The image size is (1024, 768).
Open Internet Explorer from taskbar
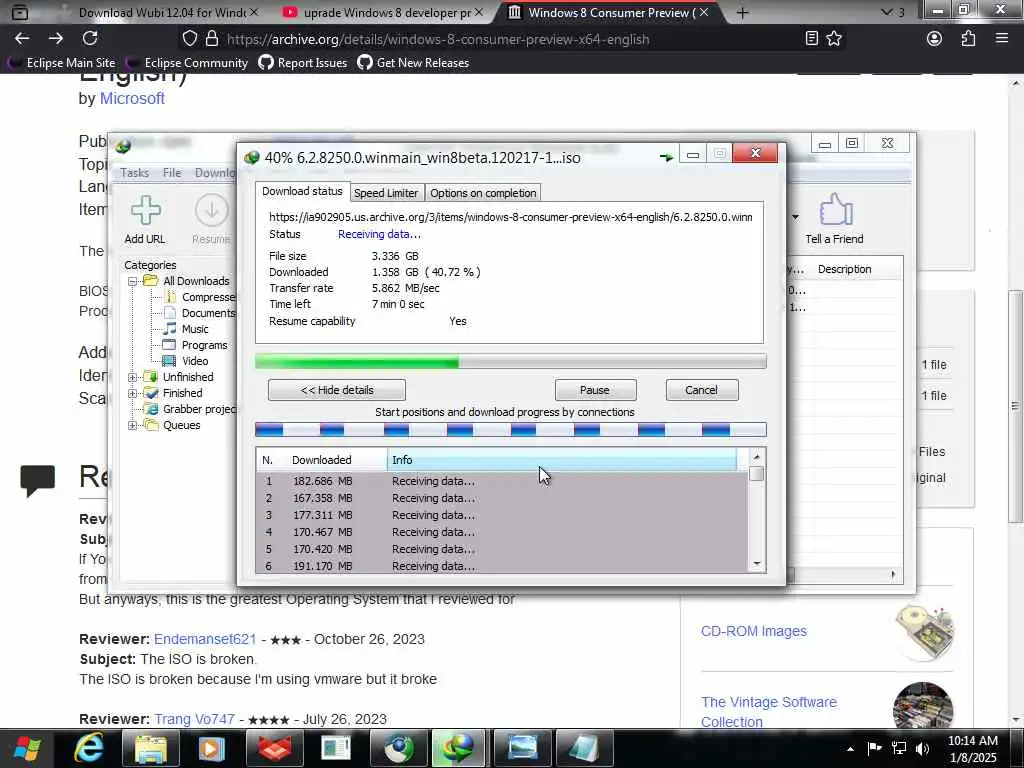(x=89, y=748)
